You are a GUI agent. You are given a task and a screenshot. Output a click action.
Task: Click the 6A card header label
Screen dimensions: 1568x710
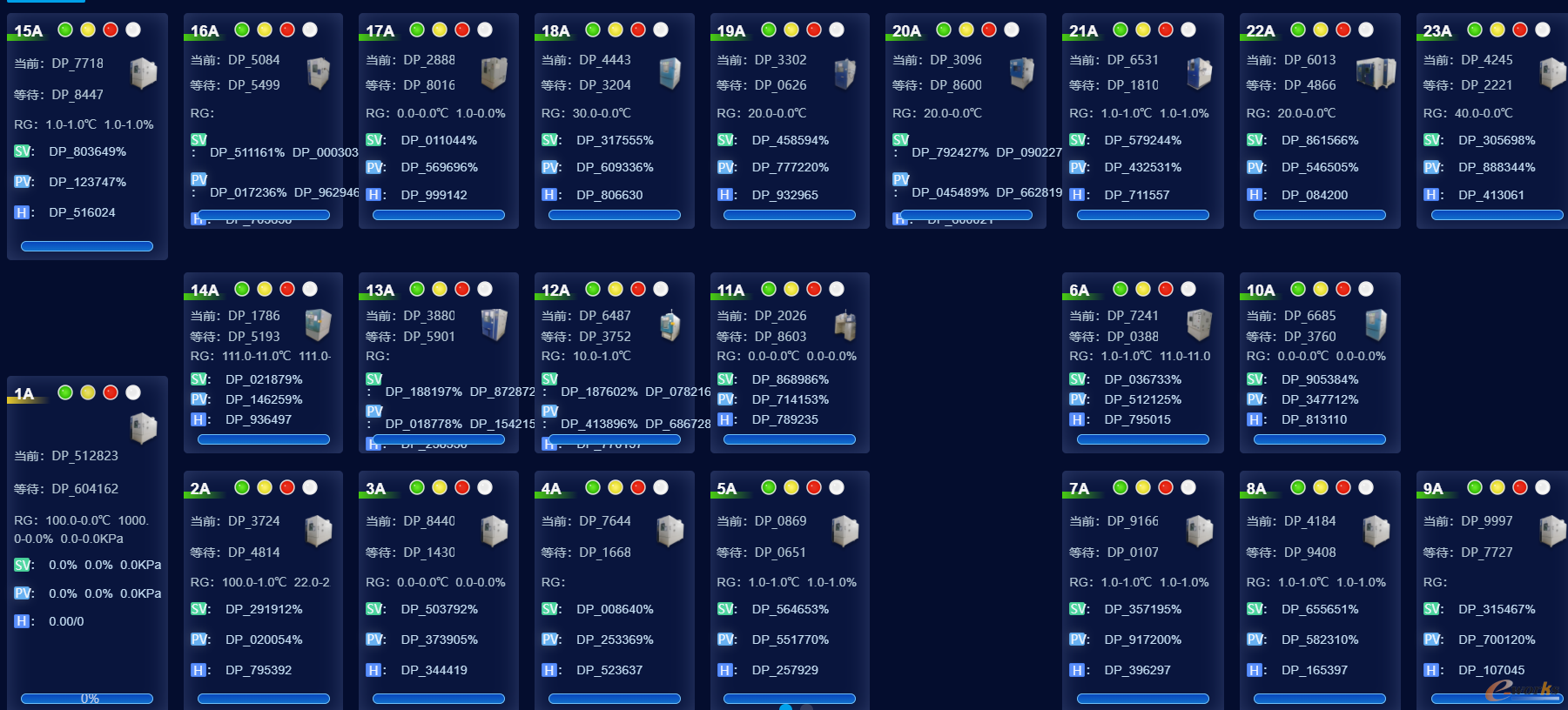click(1079, 291)
